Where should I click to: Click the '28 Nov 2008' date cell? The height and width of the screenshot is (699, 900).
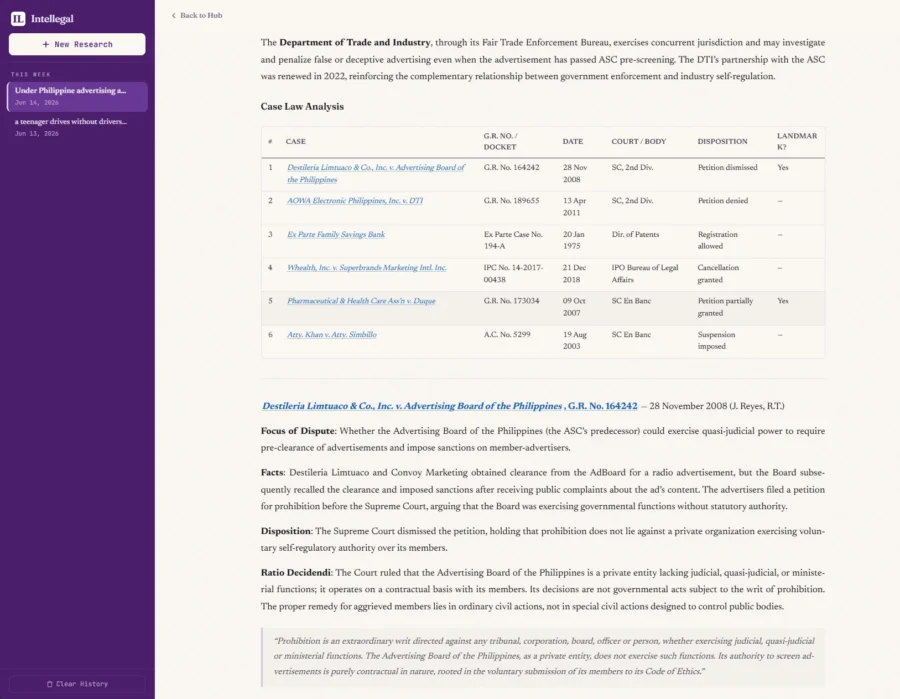pyautogui.click(x=575, y=173)
